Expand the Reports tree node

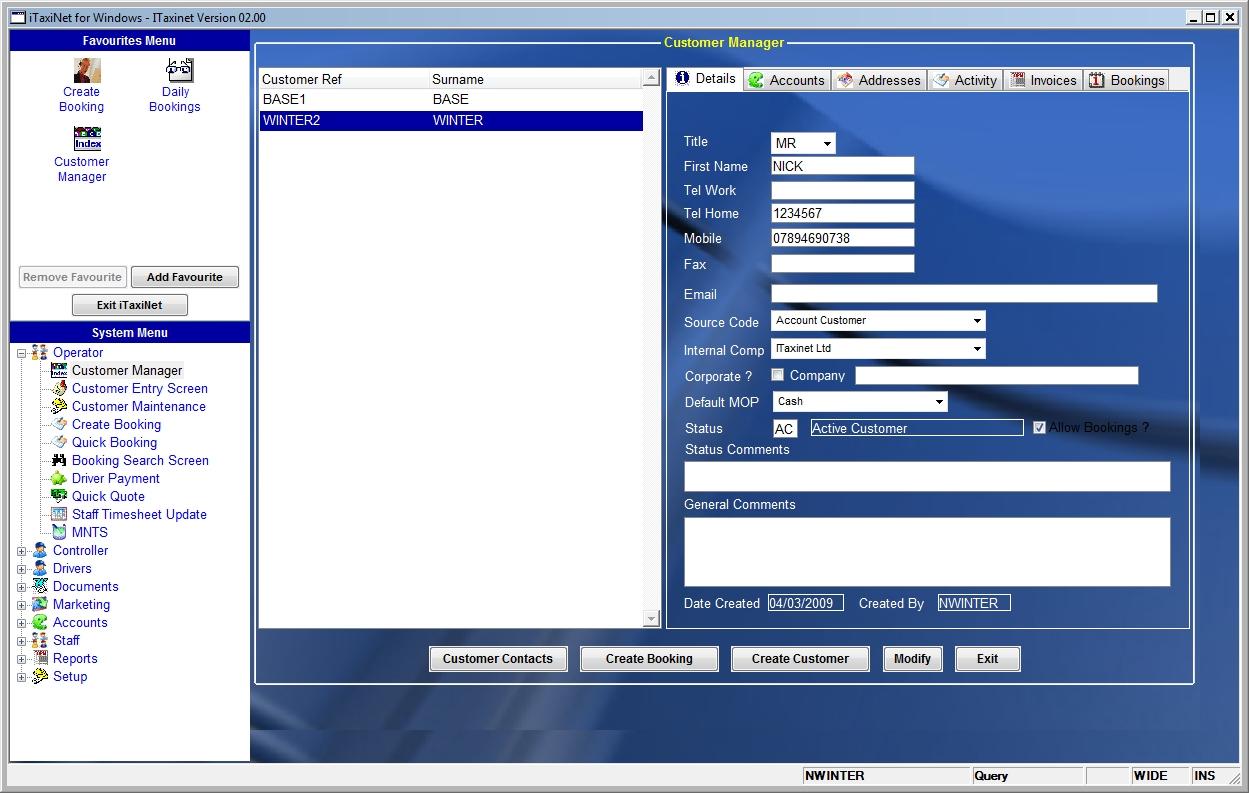click(x=22, y=659)
